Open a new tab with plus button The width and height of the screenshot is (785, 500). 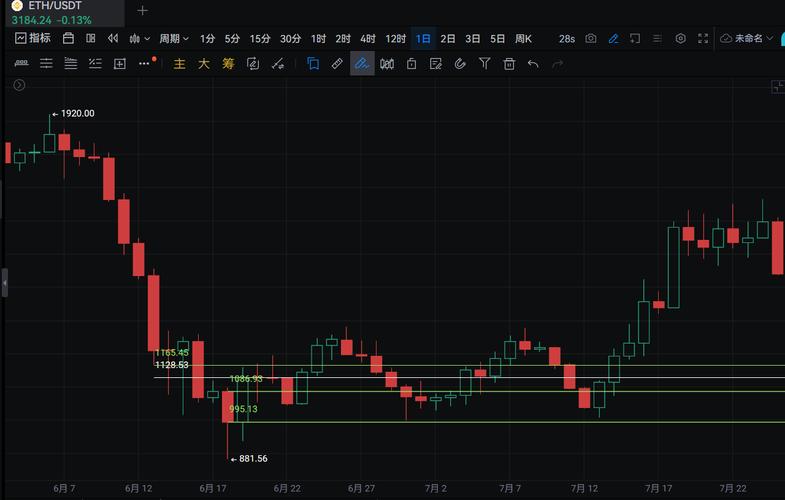[142, 11]
